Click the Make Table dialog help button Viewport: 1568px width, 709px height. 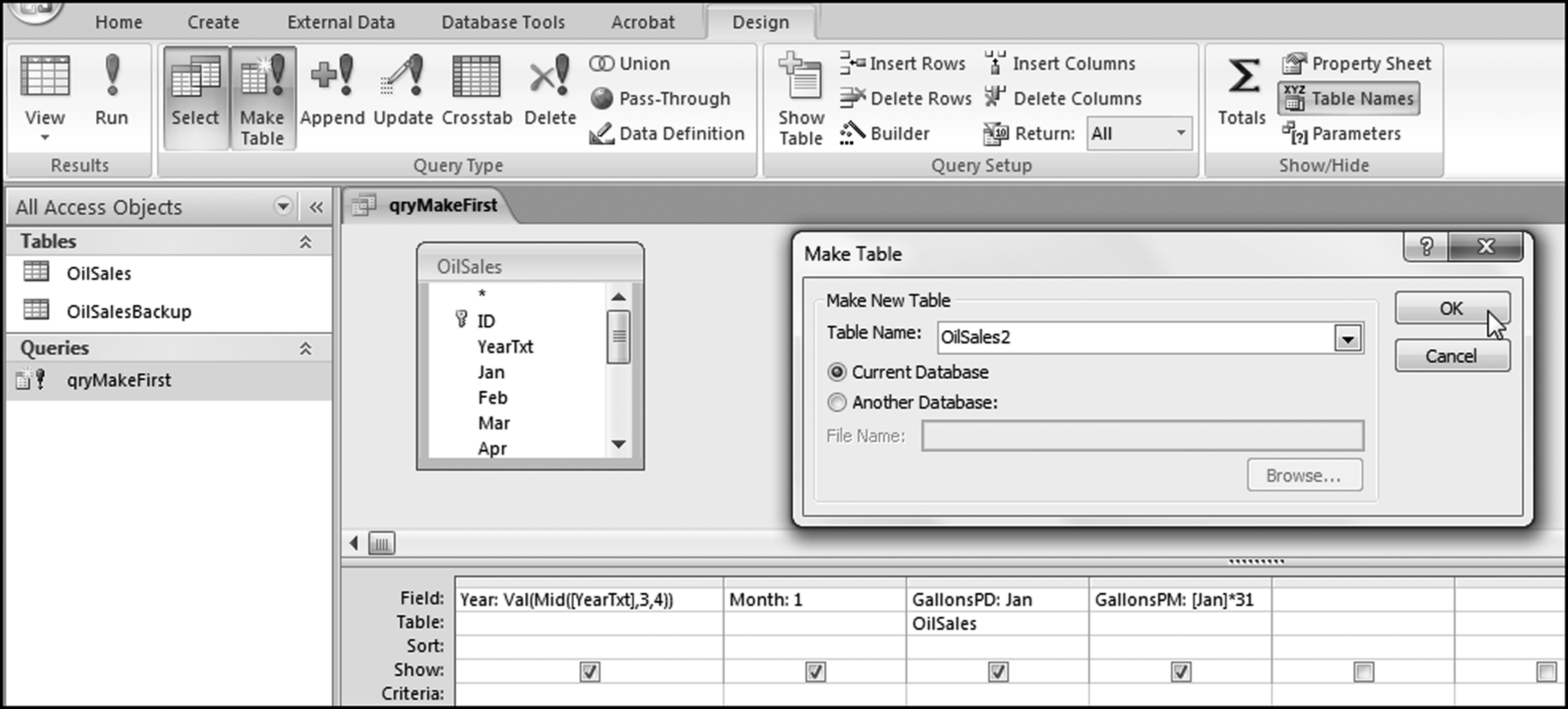(x=1426, y=246)
